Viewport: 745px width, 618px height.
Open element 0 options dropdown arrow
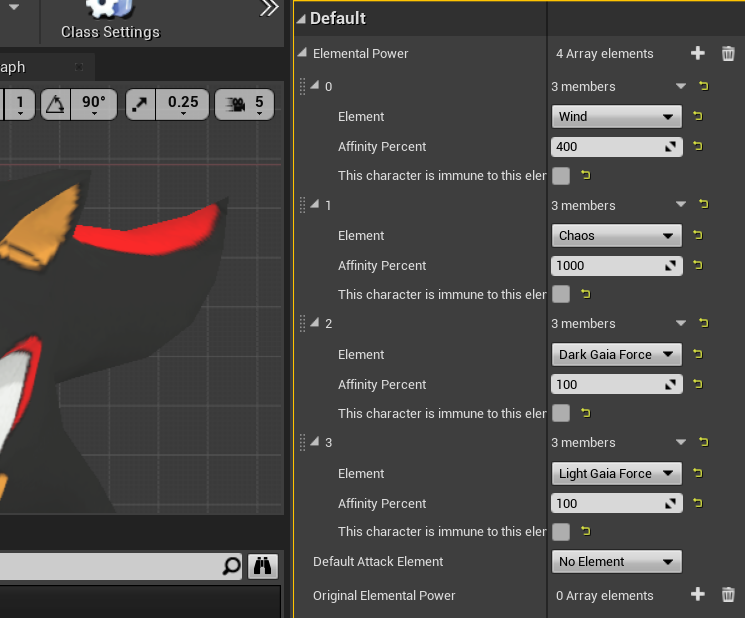pos(680,86)
